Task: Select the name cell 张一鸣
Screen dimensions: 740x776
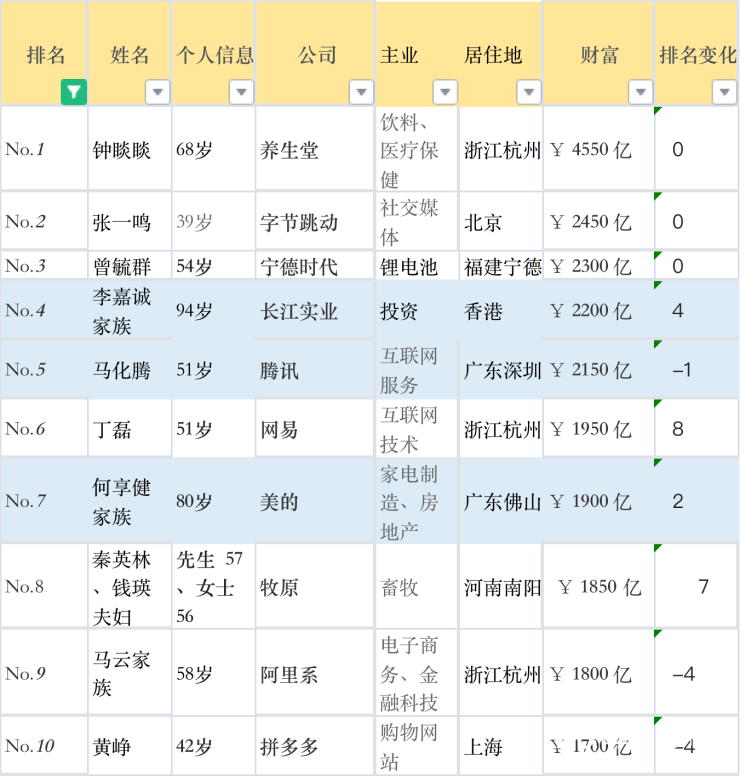Action: click(x=130, y=221)
